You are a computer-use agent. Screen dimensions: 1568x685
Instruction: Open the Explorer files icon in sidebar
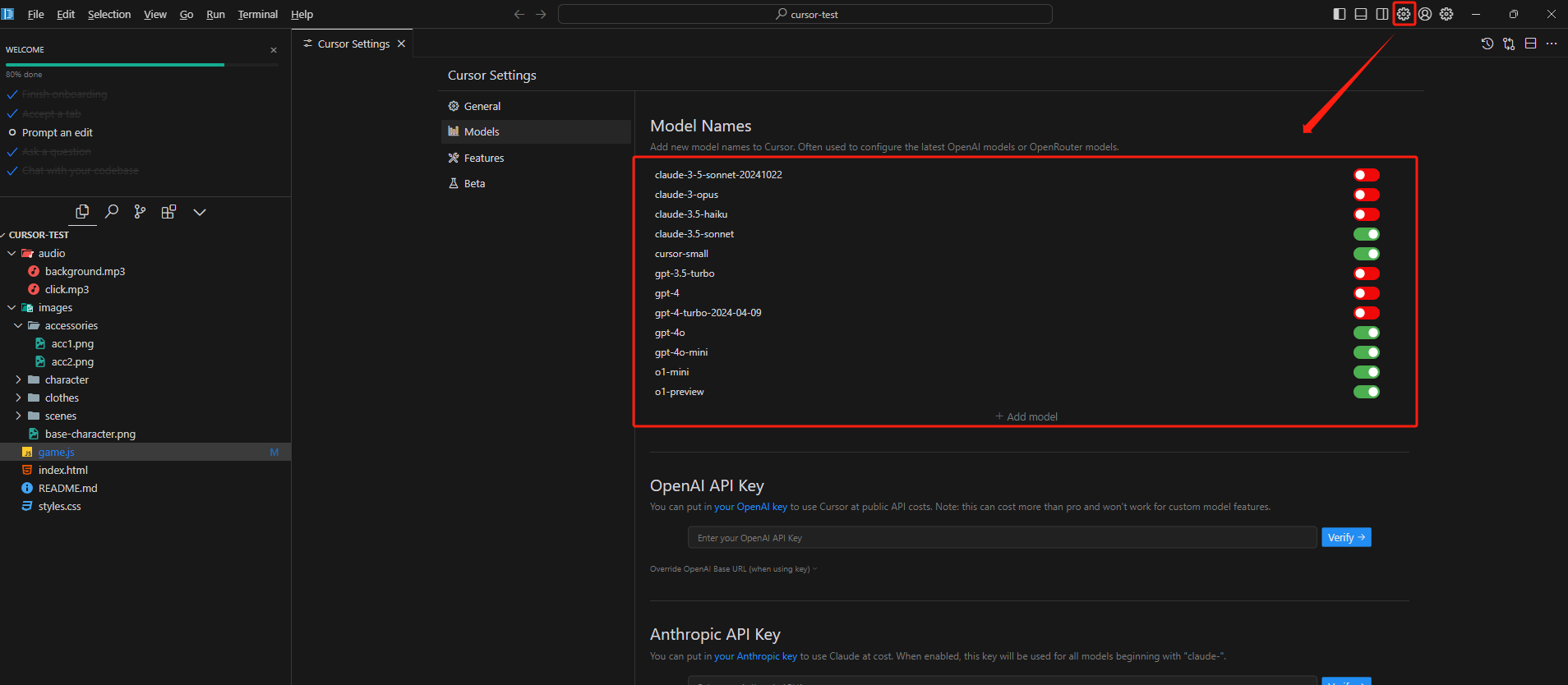pyautogui.click(x=82, y=212)
